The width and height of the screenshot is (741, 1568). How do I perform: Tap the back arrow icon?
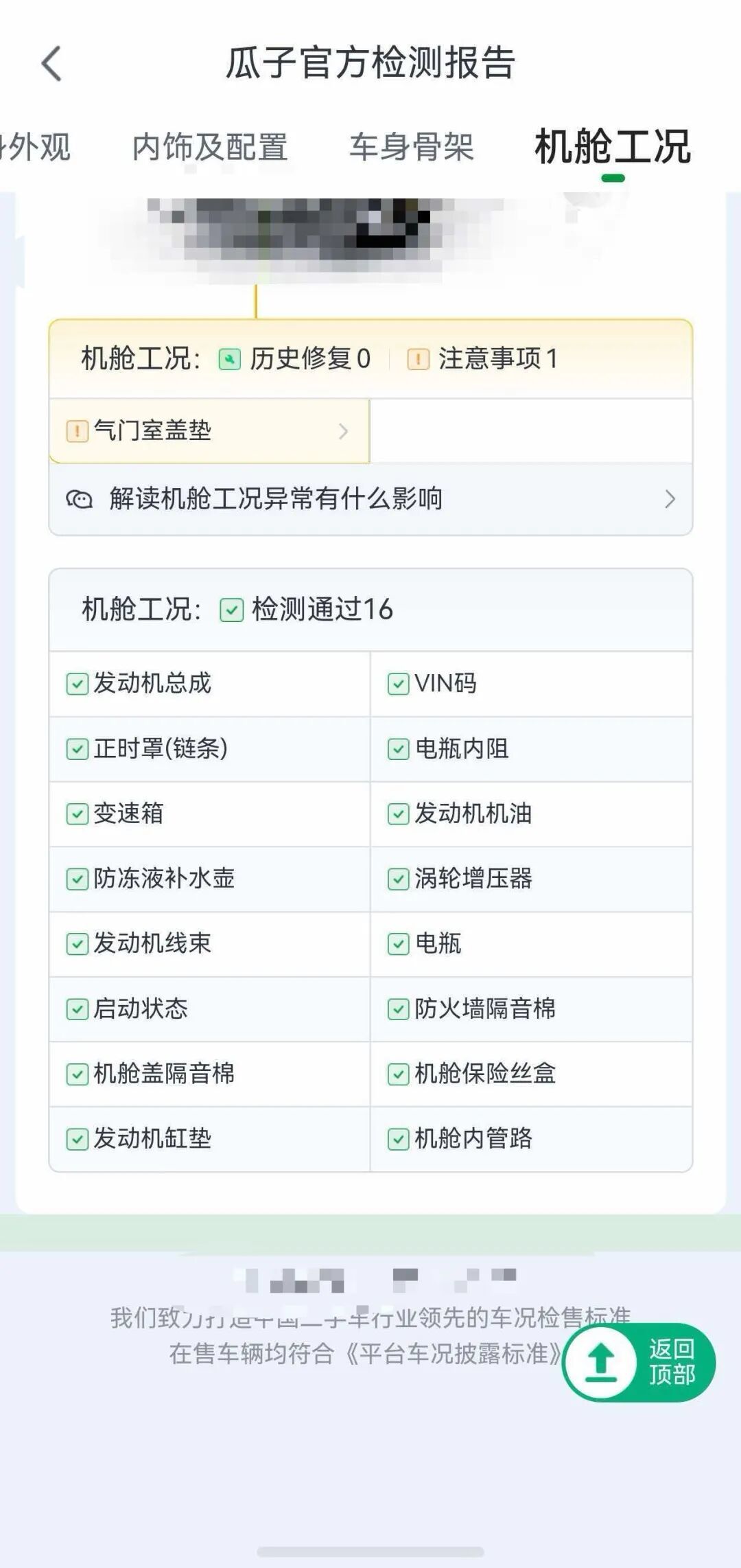pyautogui.click(x=51, y=64)
